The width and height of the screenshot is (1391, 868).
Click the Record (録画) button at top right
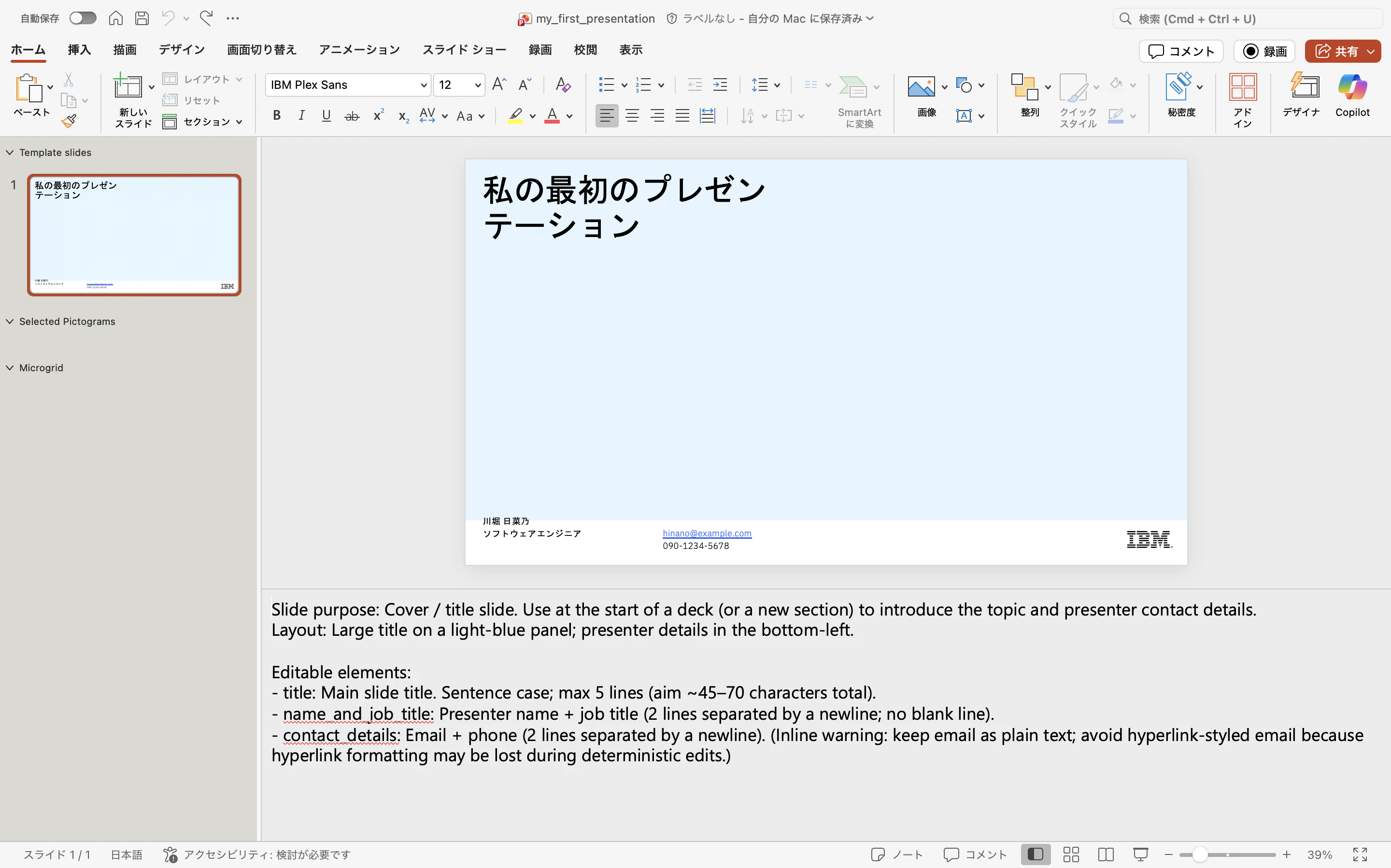pyautogui.click(x=1264, y=51)
